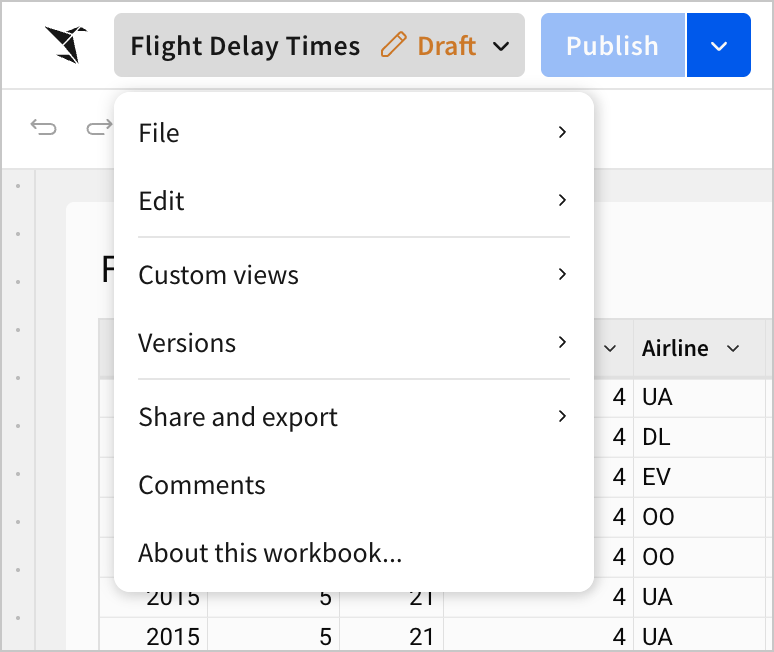Open the Flight Delay Times workbook dropdown
The width and height of the screenshot is (774, 652).
pos(502,46)
